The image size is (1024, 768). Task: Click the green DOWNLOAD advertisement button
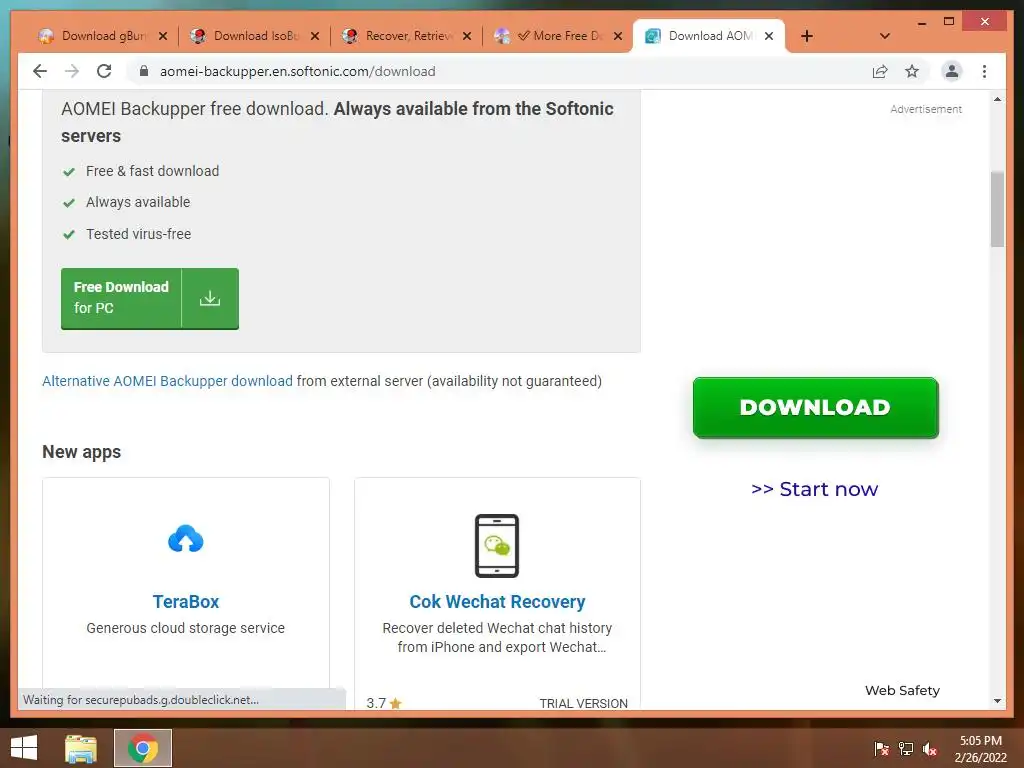tap(815, 408)
